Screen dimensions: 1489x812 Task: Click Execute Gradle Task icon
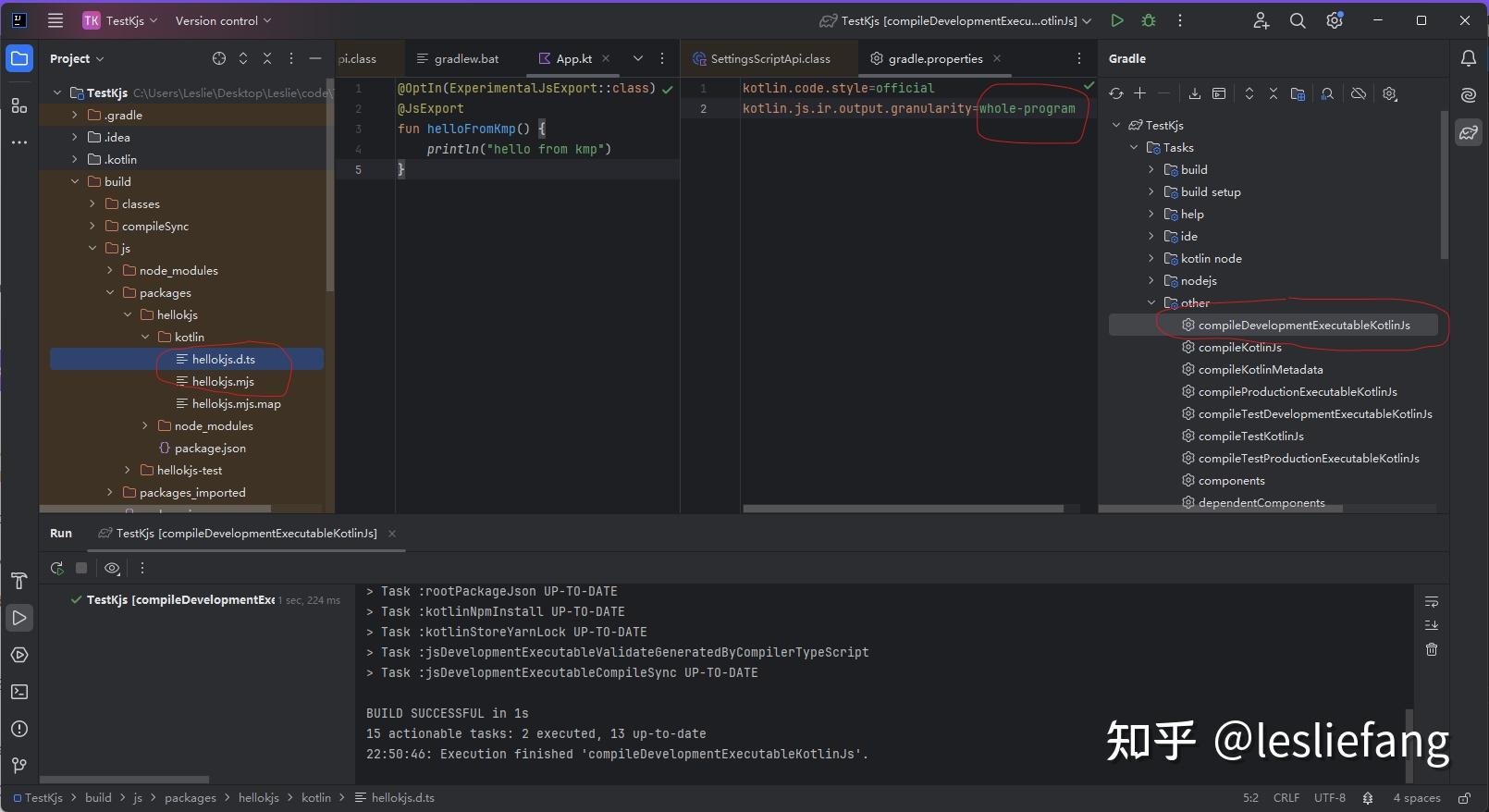pos(1219,93)
